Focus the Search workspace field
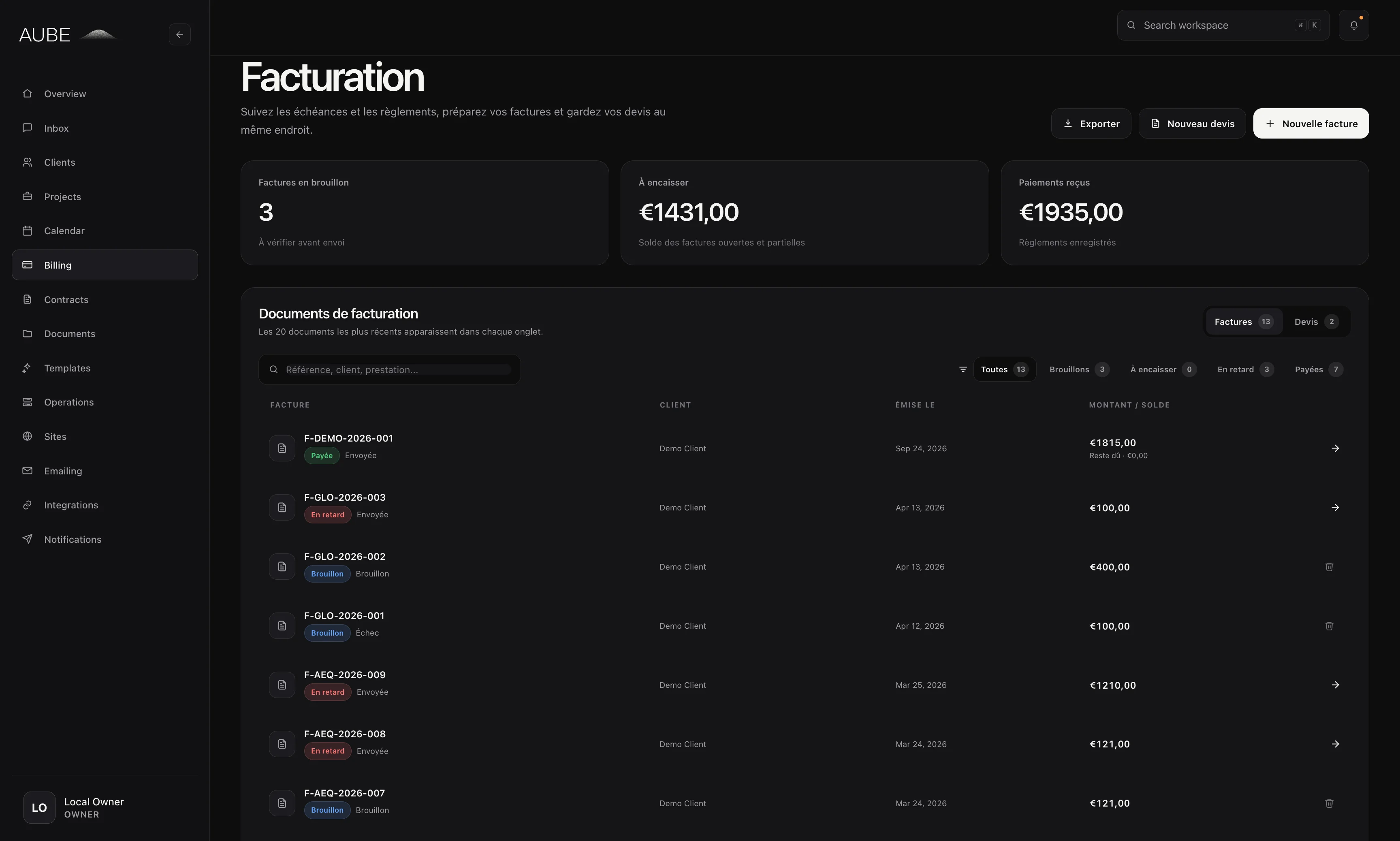Screen dimensions: 1400x841 tap(1223, 25)
